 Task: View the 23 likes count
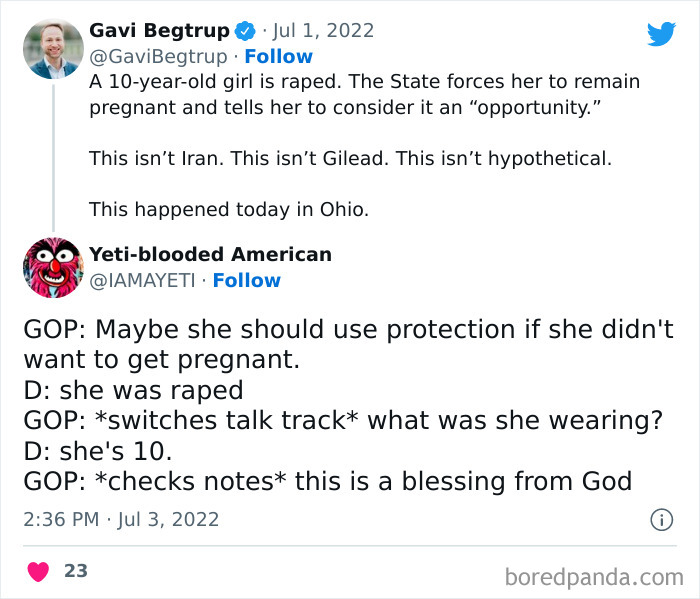point(76,571)
